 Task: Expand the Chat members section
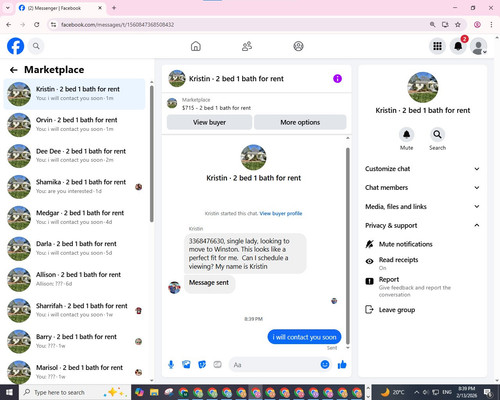pos(423,187)
